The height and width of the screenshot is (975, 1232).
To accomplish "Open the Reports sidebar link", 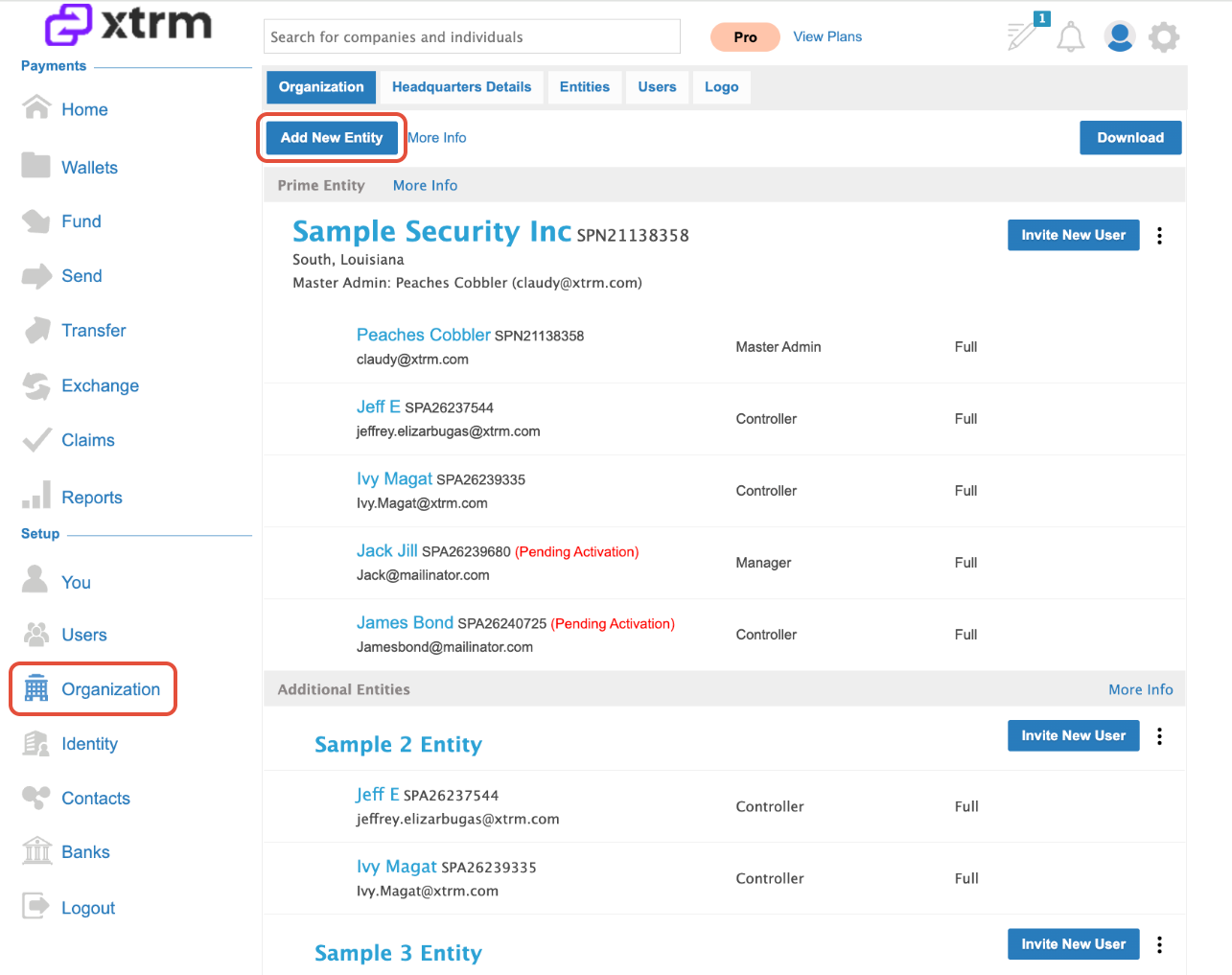I will 92,498.
